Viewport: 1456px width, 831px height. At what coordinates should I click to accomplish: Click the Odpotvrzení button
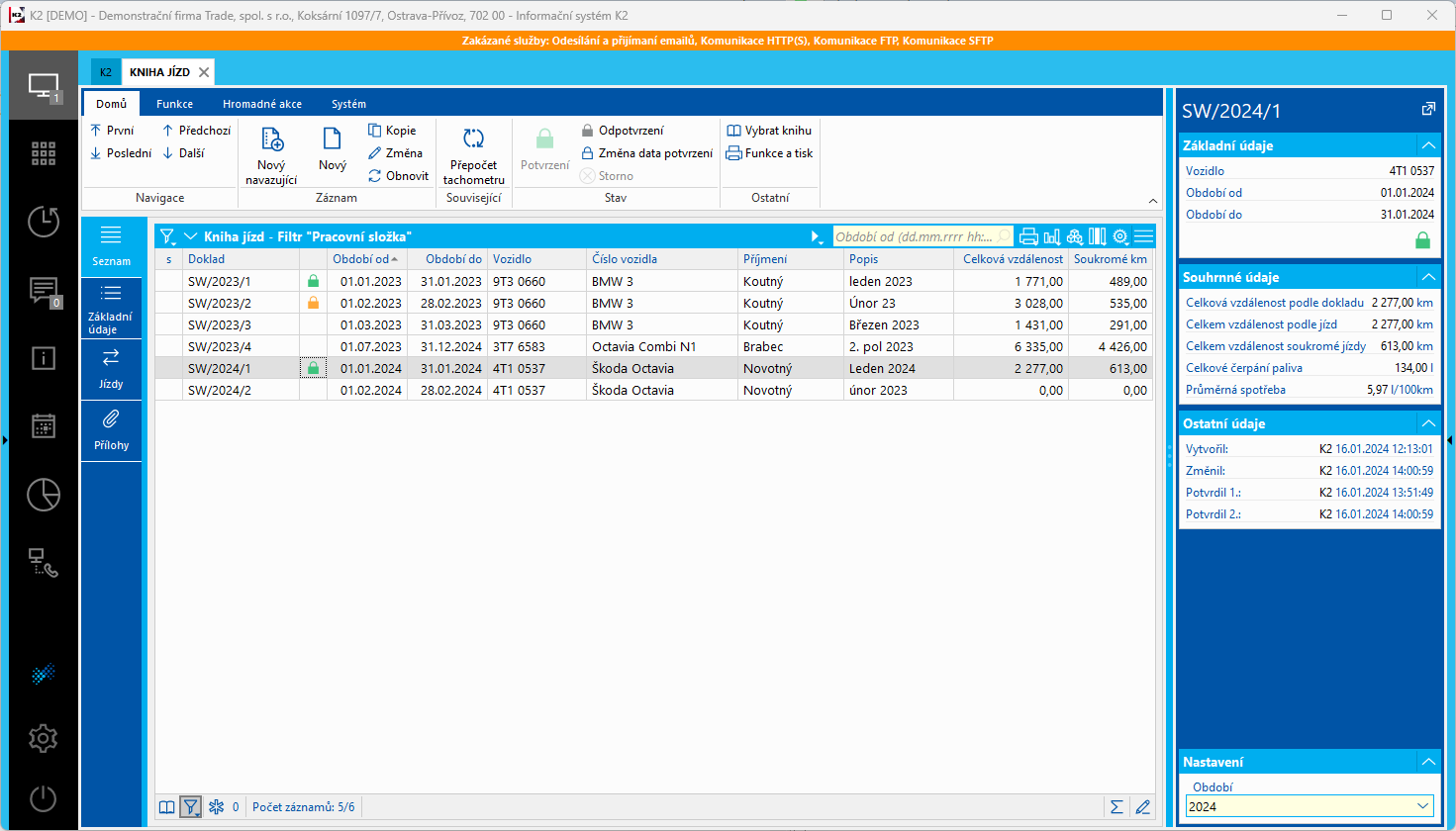pyautogui.click(x=623, y=131)
